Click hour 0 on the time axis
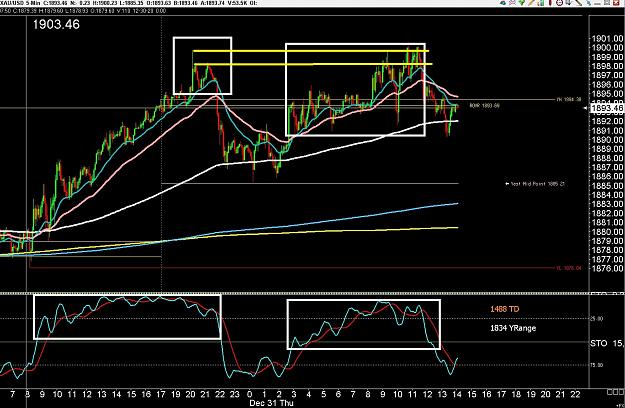625x408 pixels. (250, 394)
